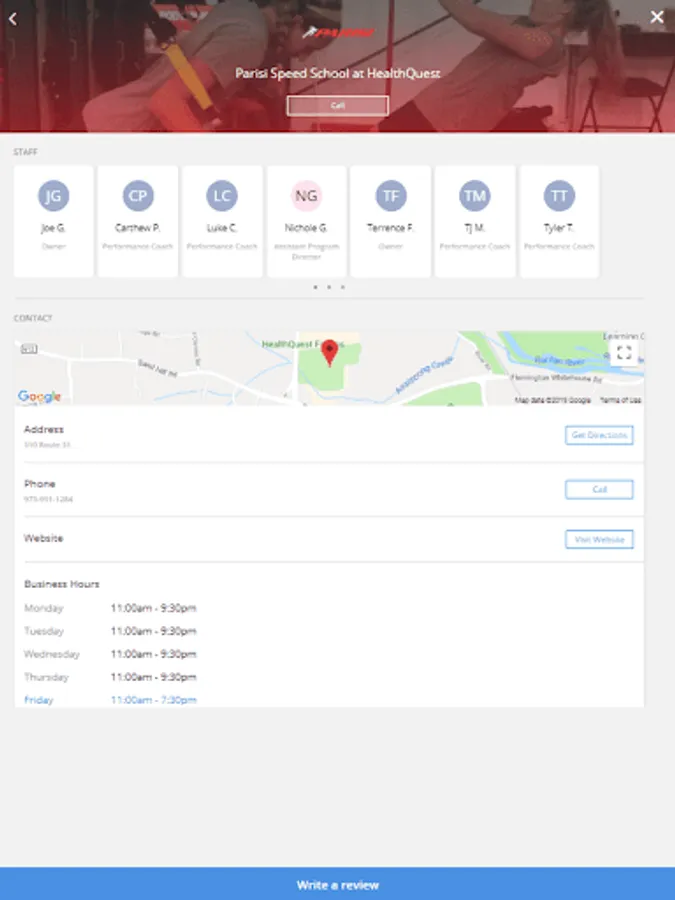
Task: Open Joe G. JG avatar
Action: [x=53, y=196]
